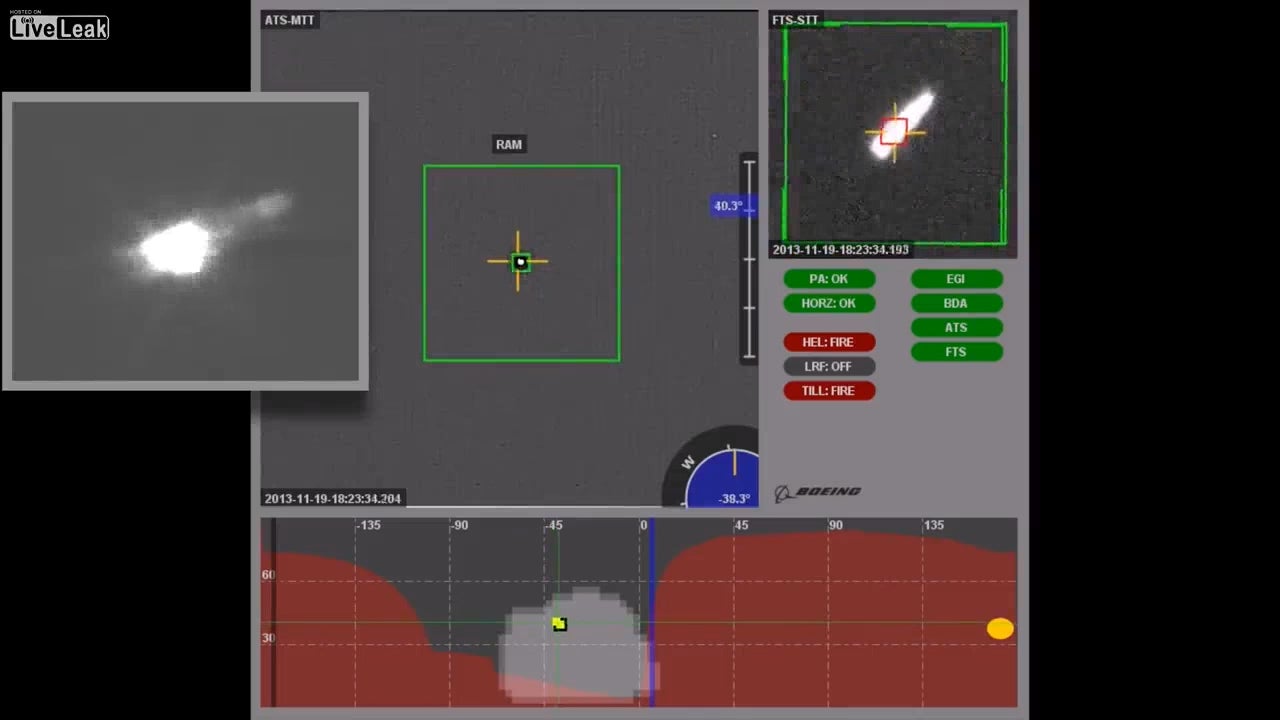
Task: Click the PA: OK status button
Action: [828, 279]
